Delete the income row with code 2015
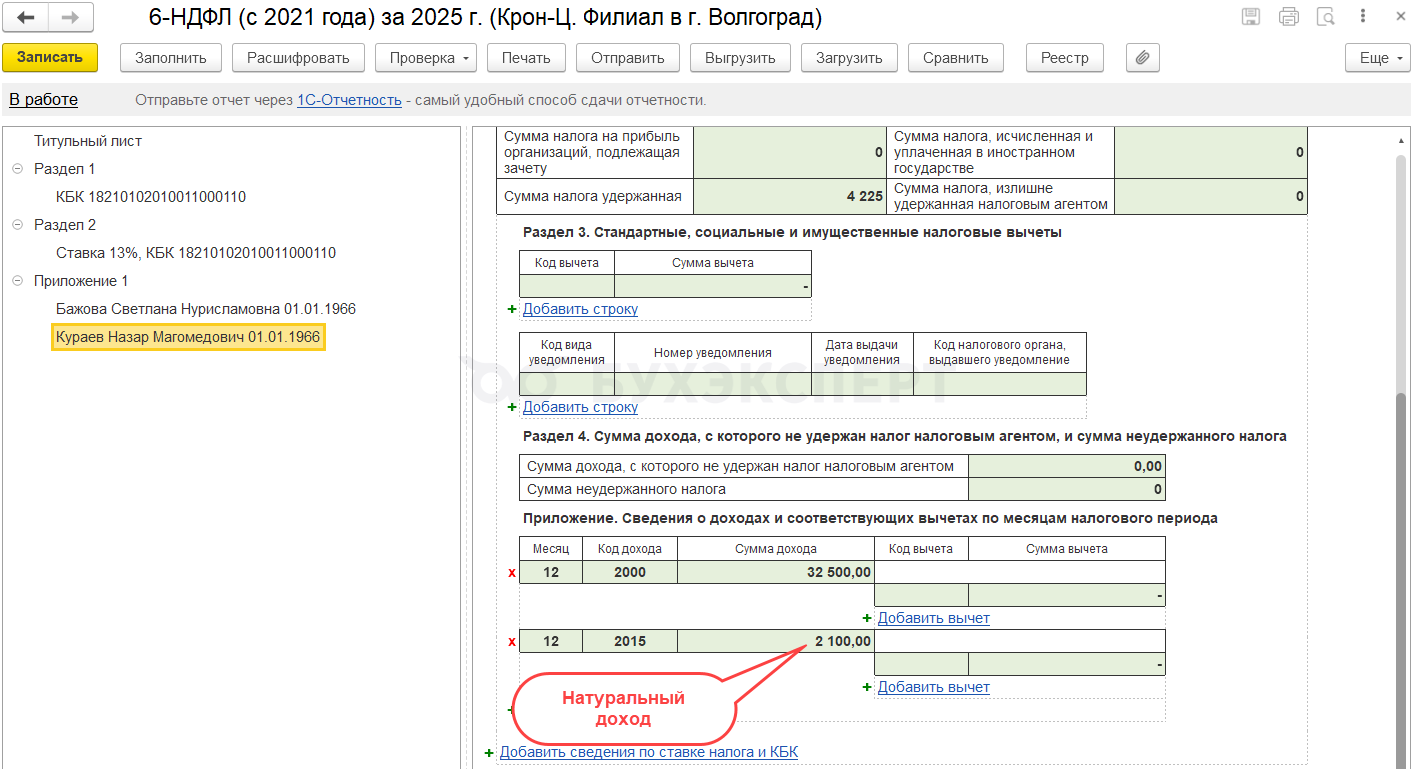The image size is (1414, 769). point(512,642)
